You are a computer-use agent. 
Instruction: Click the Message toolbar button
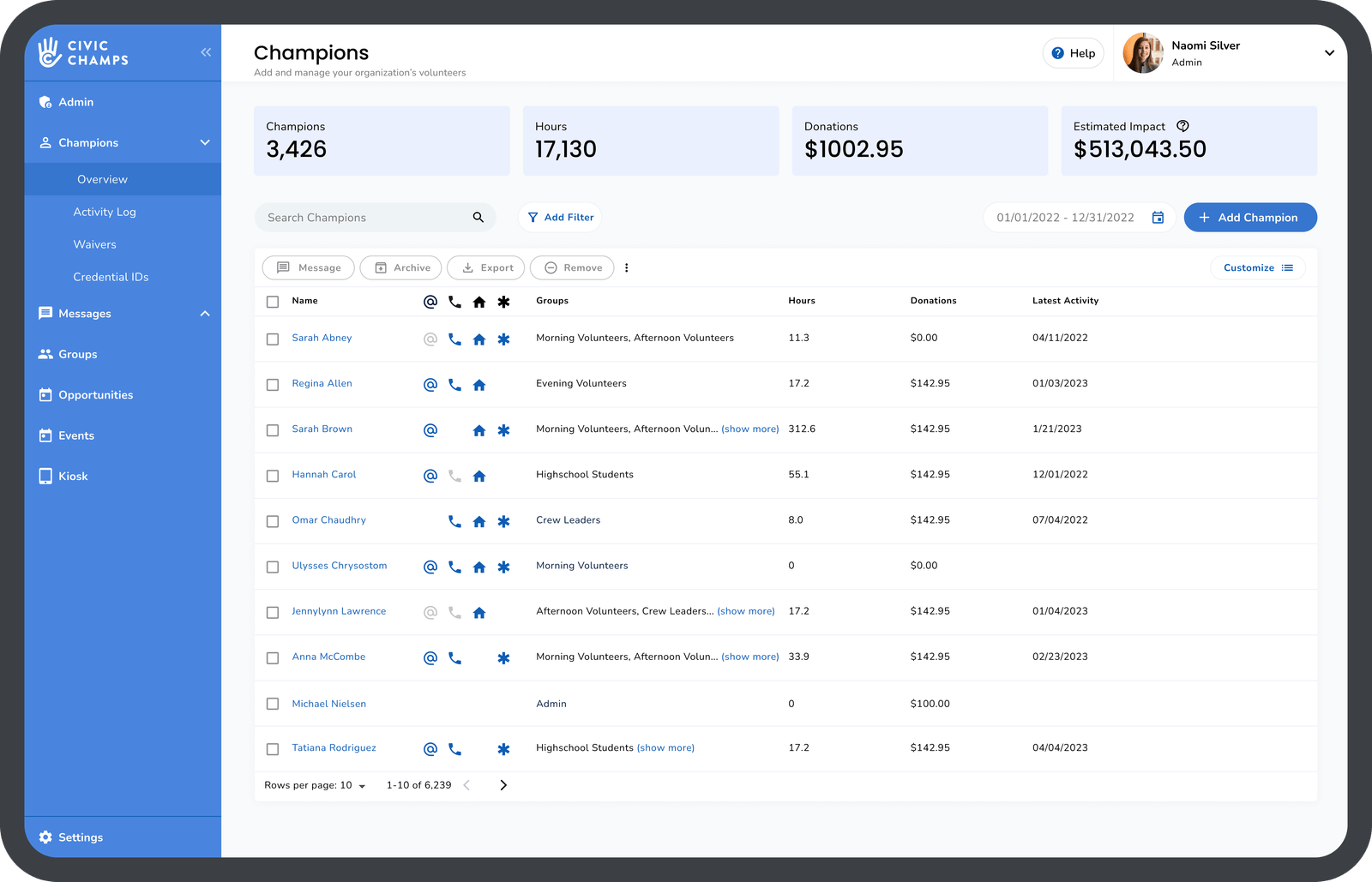tap(308, 267)
